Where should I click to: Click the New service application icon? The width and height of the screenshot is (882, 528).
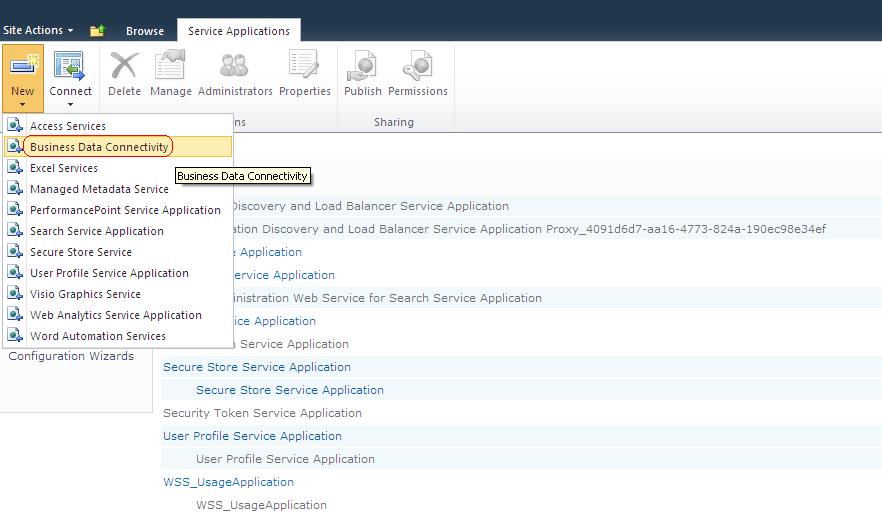click(x=23, y=66)
